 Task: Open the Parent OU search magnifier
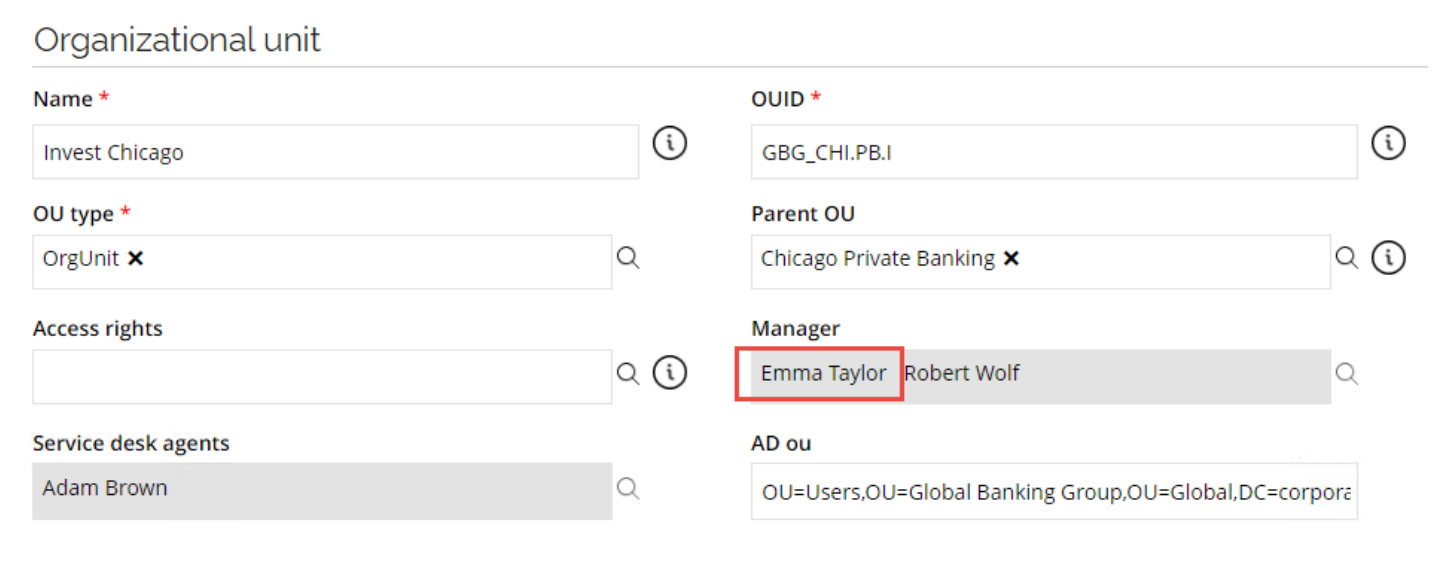(1347, 258)
